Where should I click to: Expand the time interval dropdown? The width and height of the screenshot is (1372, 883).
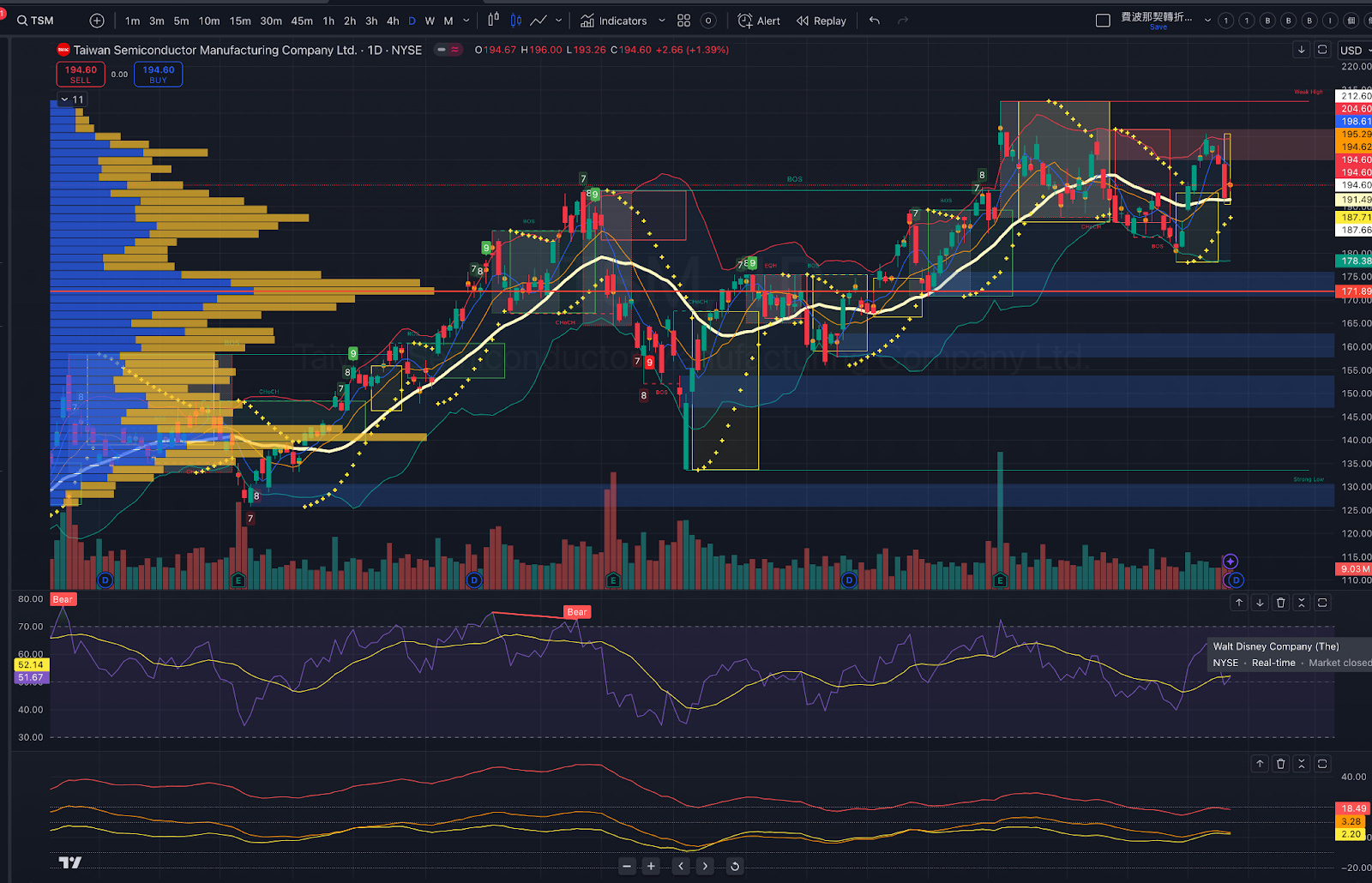tap(466, 21)
